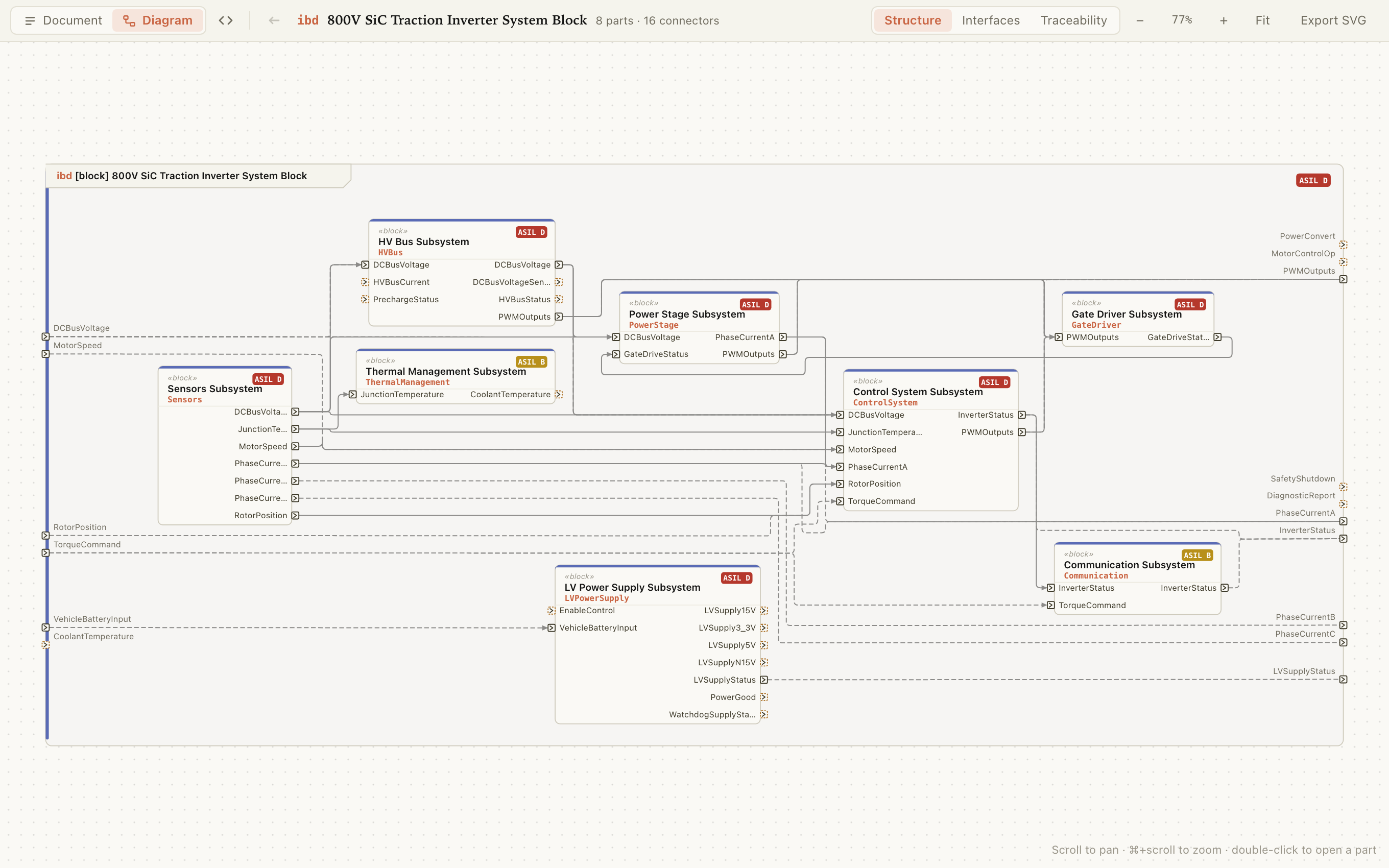1389x868 pixels.
Task: Click Thermal Management Subsystem title
Action: [x=445, y=371]
